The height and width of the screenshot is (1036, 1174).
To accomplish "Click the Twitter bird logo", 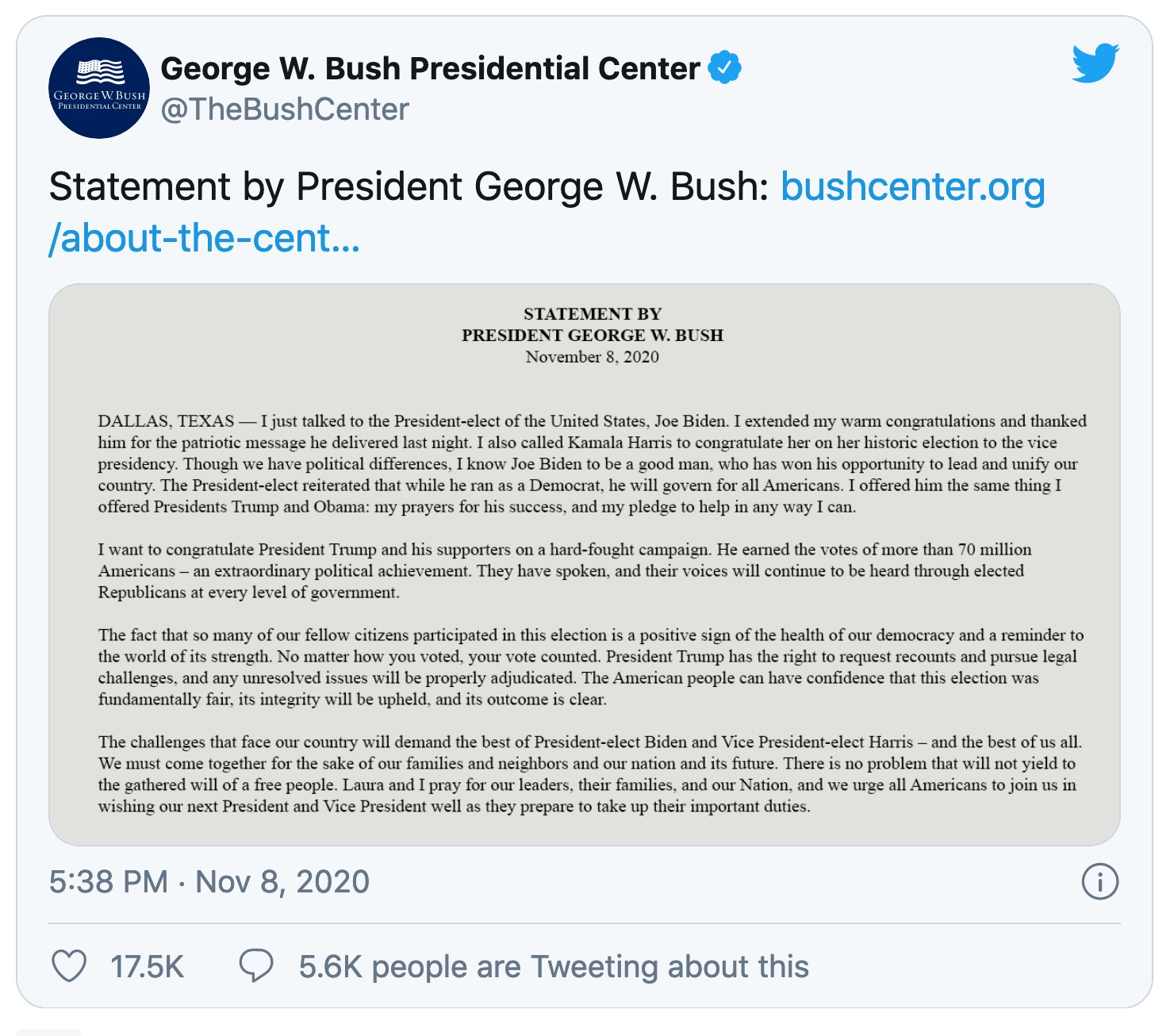I will coord(1095,63).
